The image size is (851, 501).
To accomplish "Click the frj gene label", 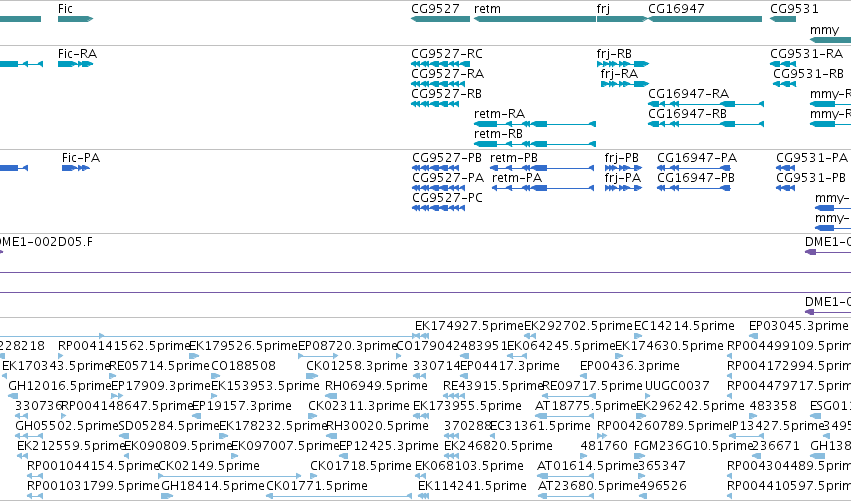I will (603, 9).
